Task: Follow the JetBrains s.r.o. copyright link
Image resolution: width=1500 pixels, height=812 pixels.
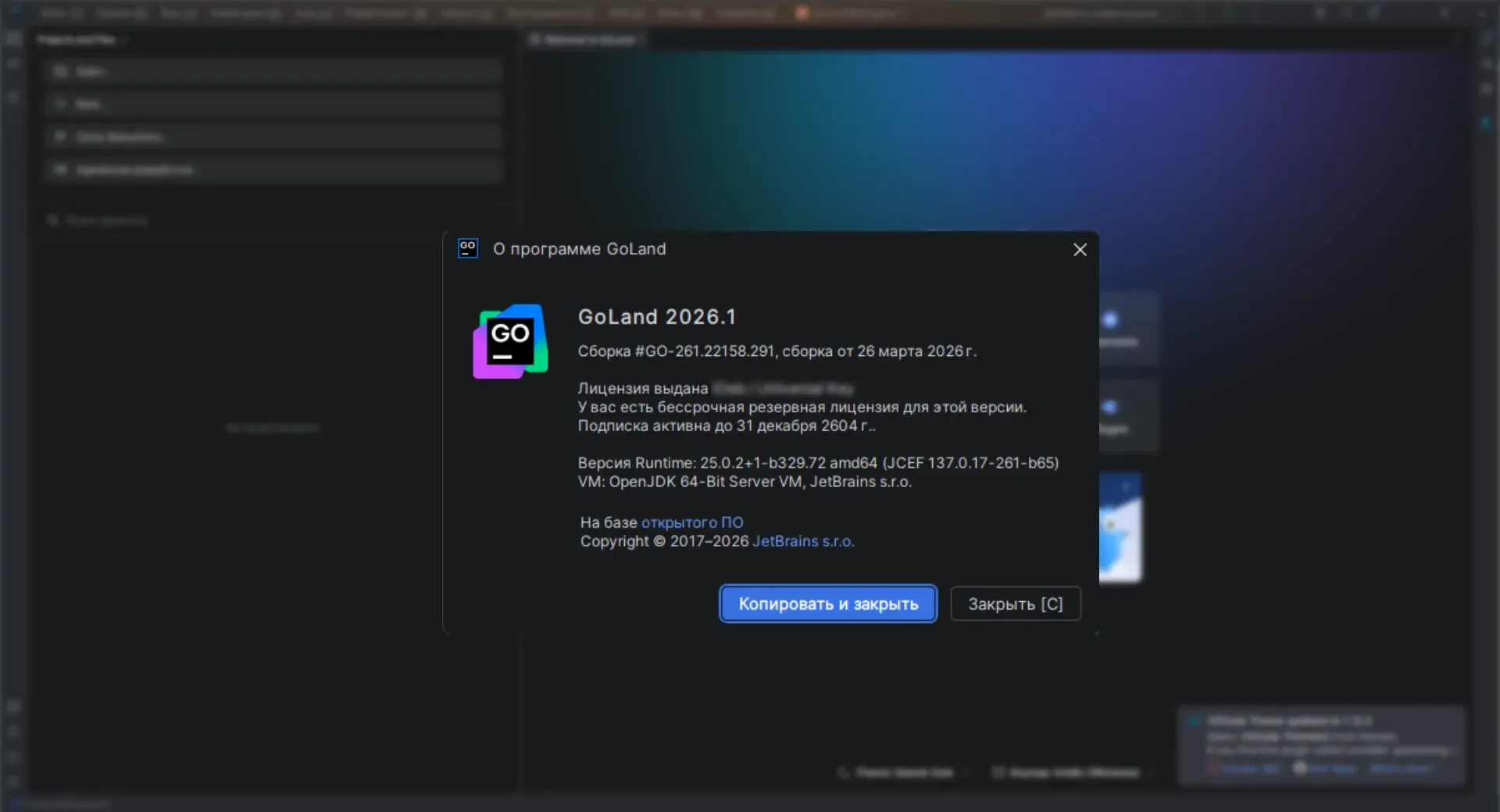Action: pos(802,541)
